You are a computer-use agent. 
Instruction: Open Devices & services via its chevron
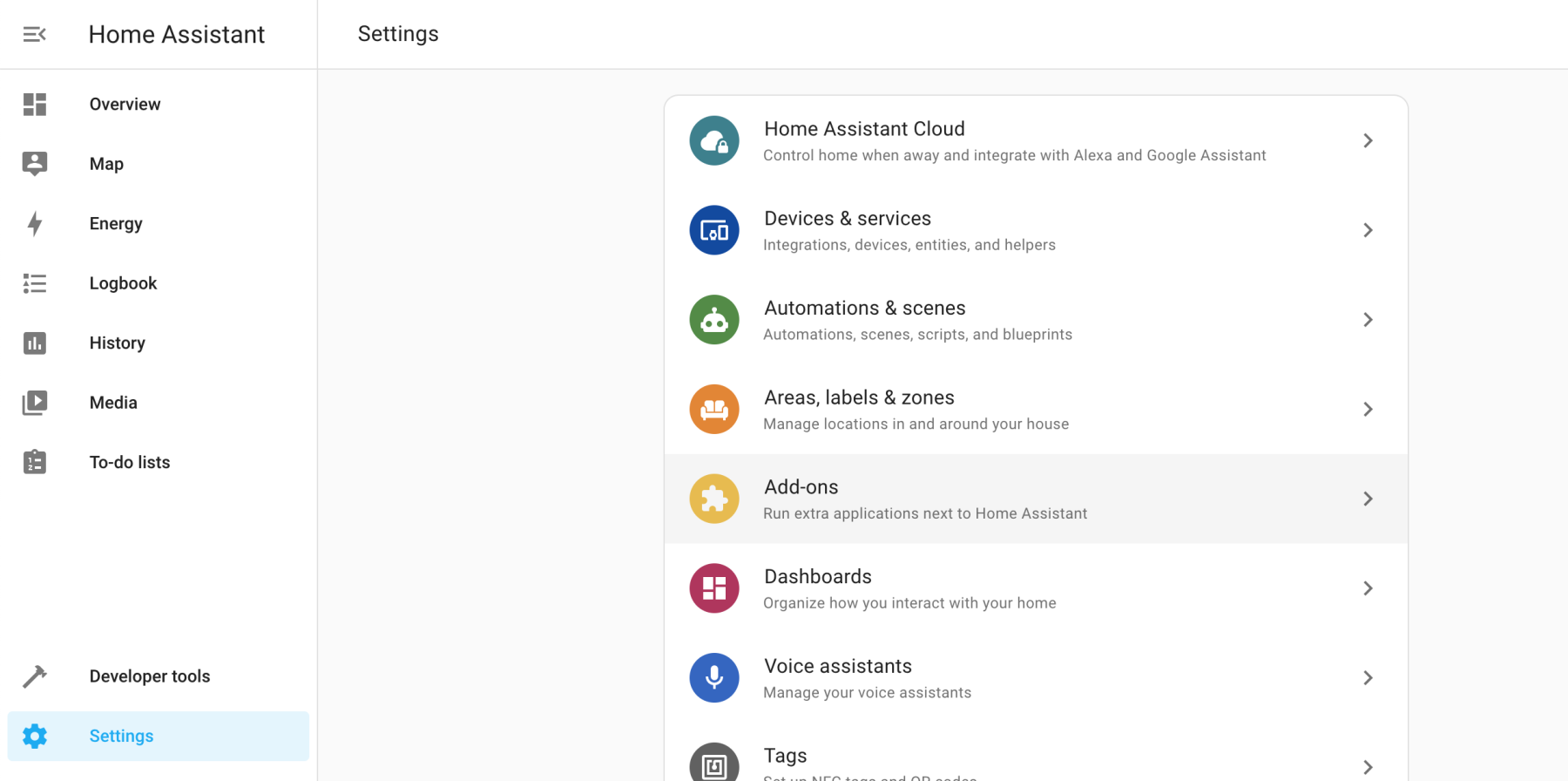pyautogui.click(x=1368, y=230)
